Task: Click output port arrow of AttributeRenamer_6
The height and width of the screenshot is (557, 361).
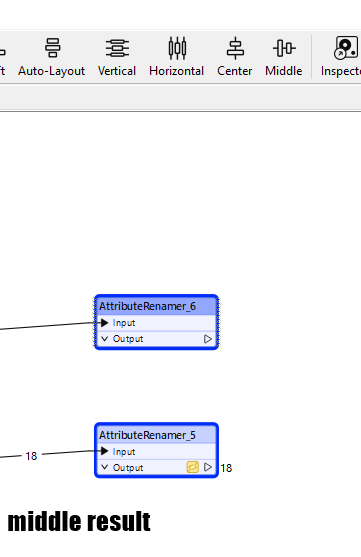Action: [x=208, y=339]
